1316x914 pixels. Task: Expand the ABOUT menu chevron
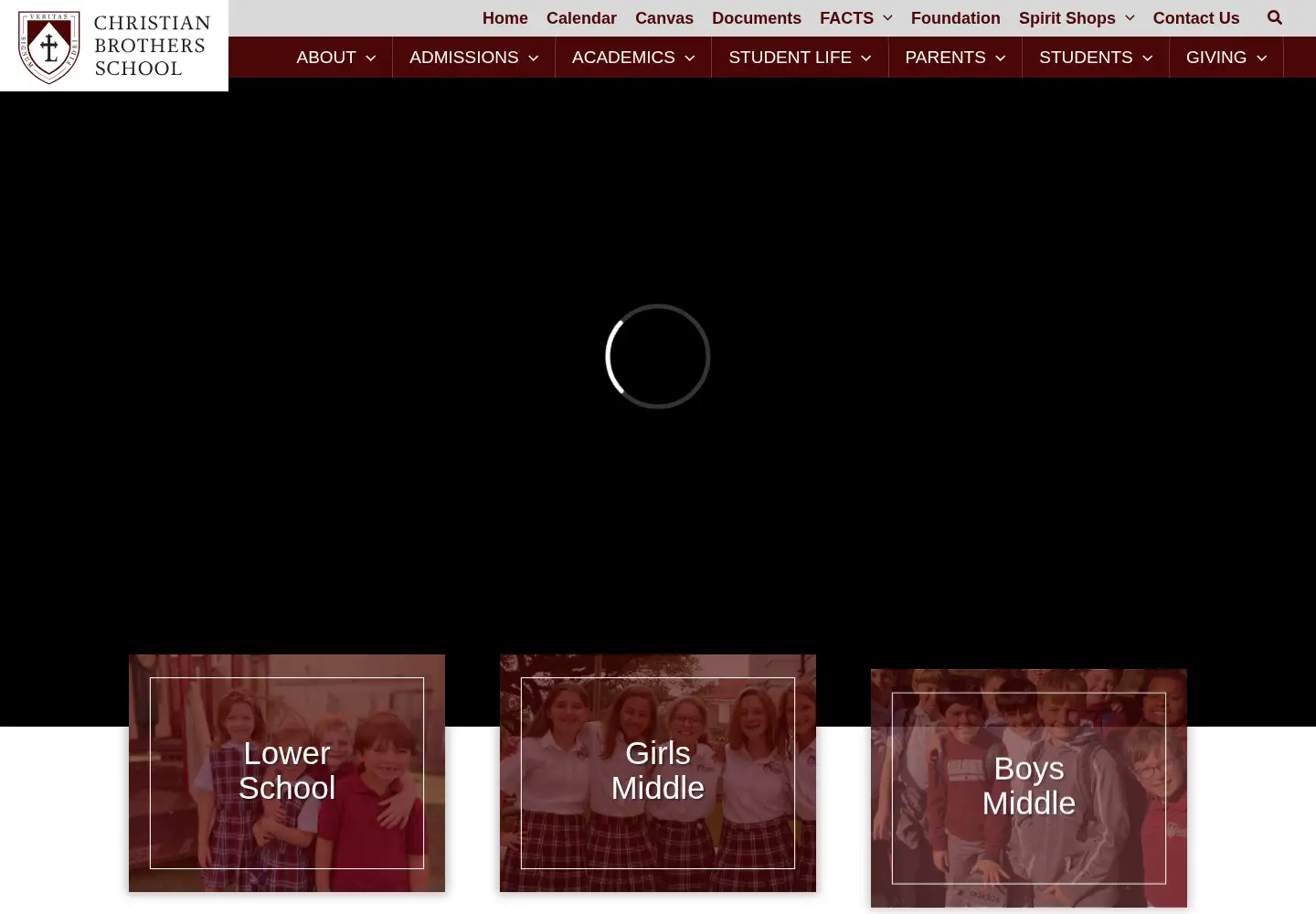pyautogui.click(x=370, y=58)
